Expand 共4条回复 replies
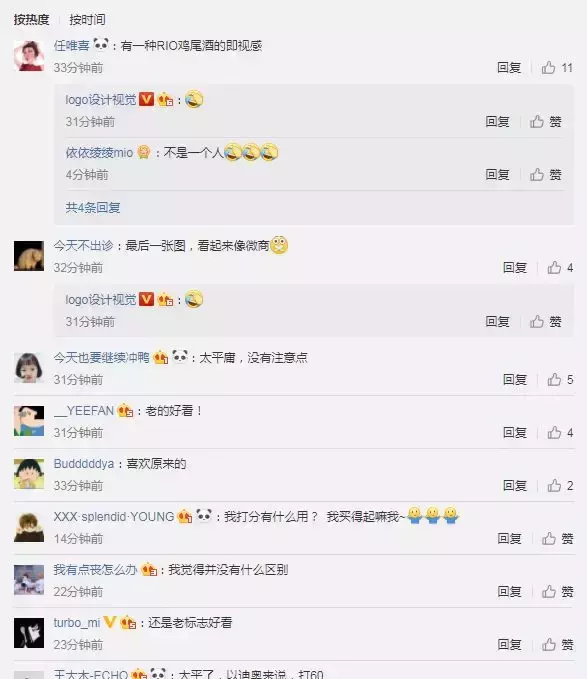 click(x=93, y=207)
